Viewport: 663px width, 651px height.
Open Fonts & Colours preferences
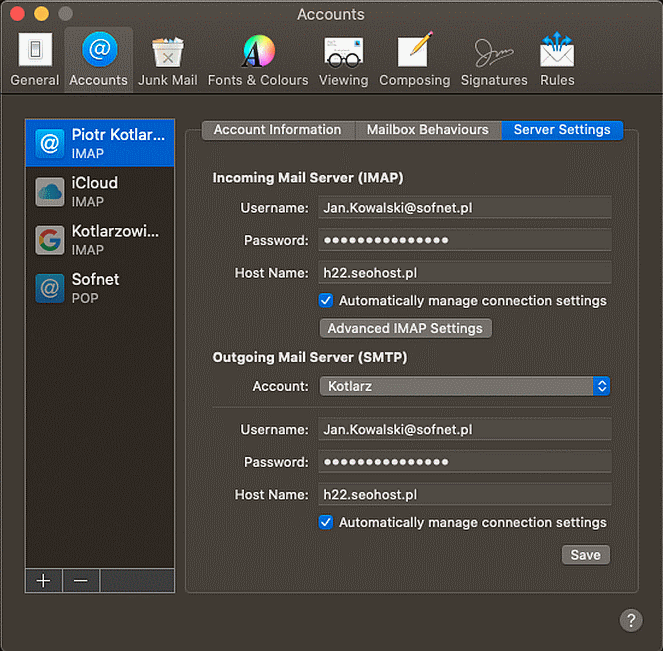257,60
